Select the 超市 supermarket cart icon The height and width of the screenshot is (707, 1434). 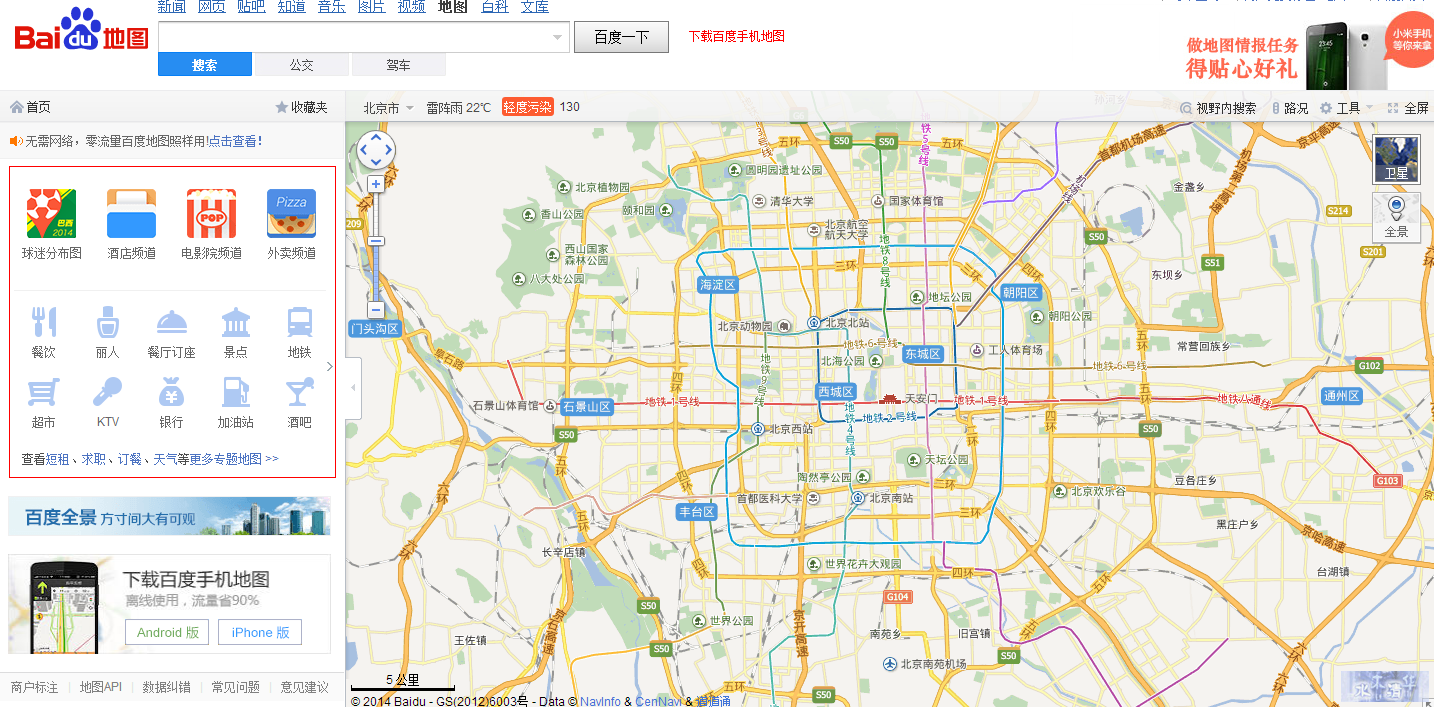[43, 391]
